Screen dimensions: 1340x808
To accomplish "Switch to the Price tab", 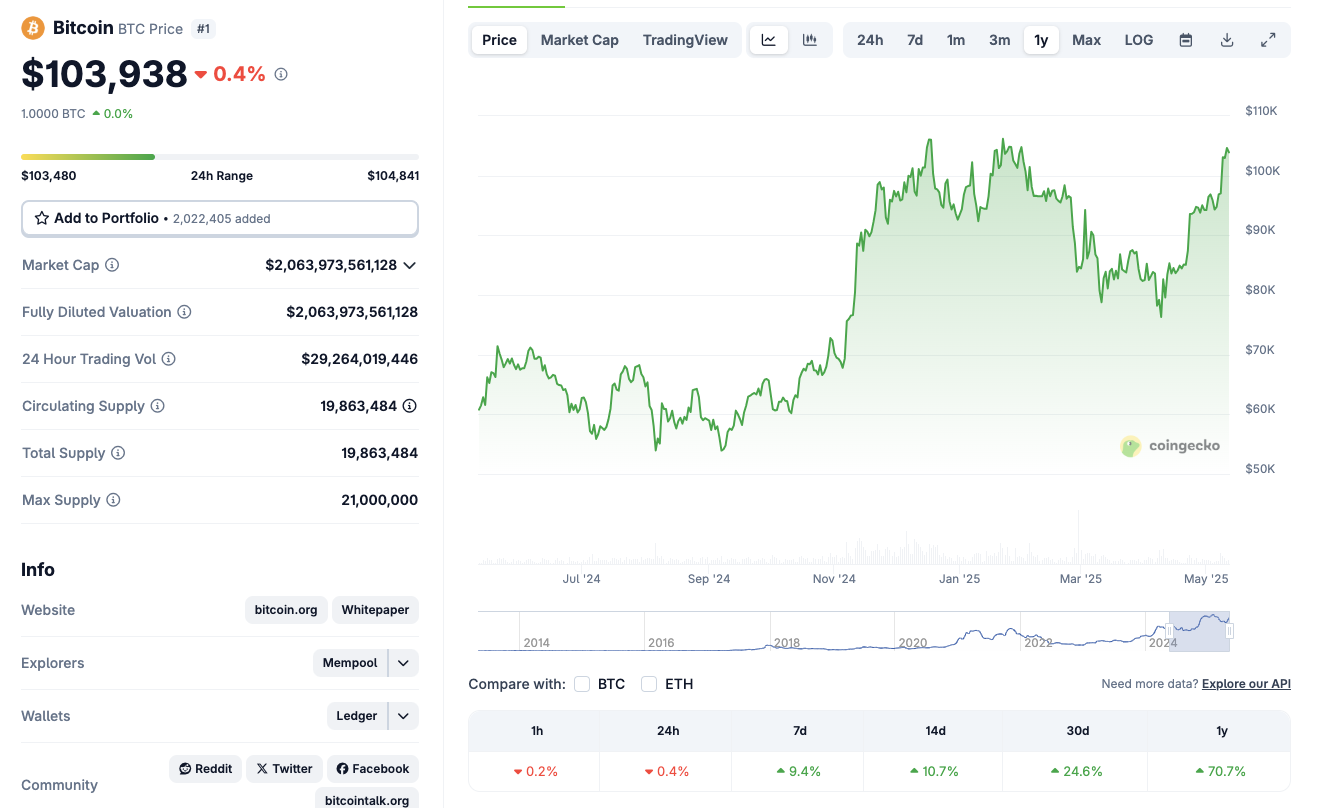I will tap(500, 40).
